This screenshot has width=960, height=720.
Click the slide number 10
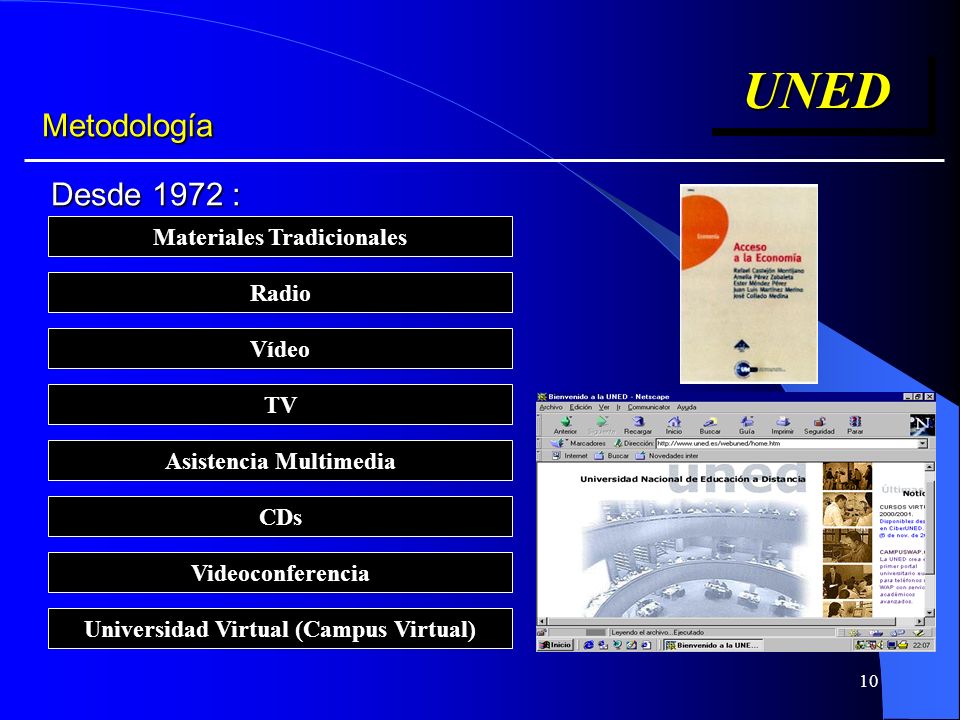869,681
